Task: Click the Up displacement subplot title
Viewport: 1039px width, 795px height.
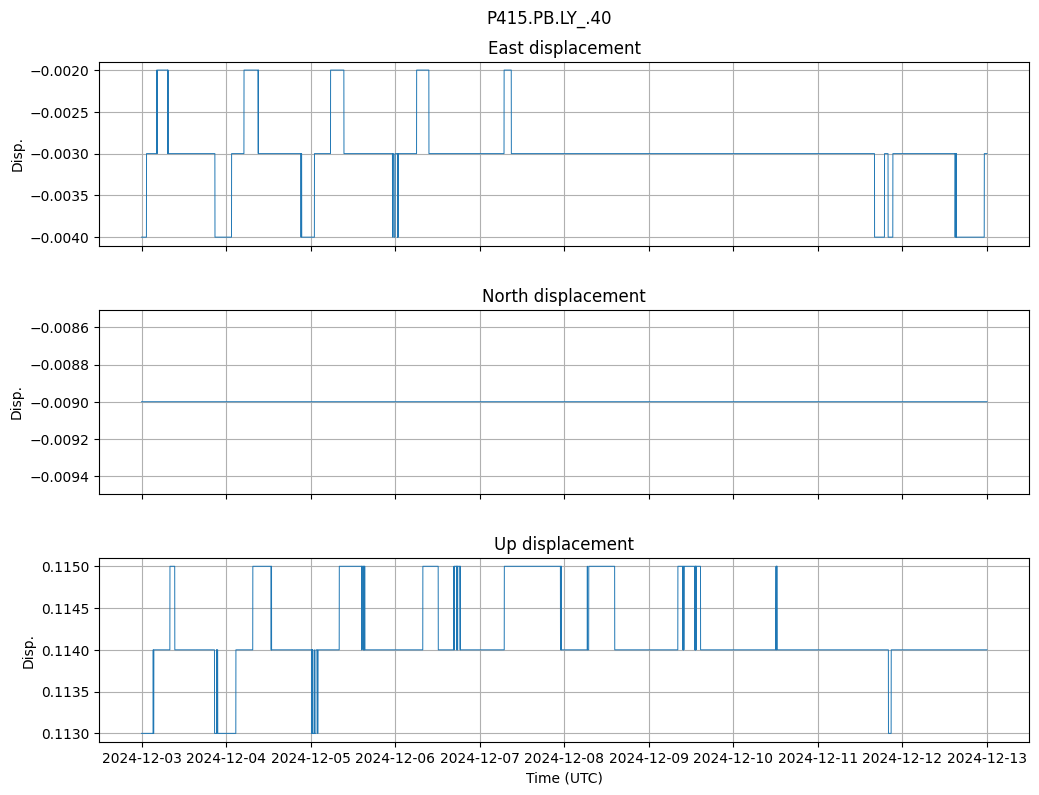Action: tap(563, 544)
